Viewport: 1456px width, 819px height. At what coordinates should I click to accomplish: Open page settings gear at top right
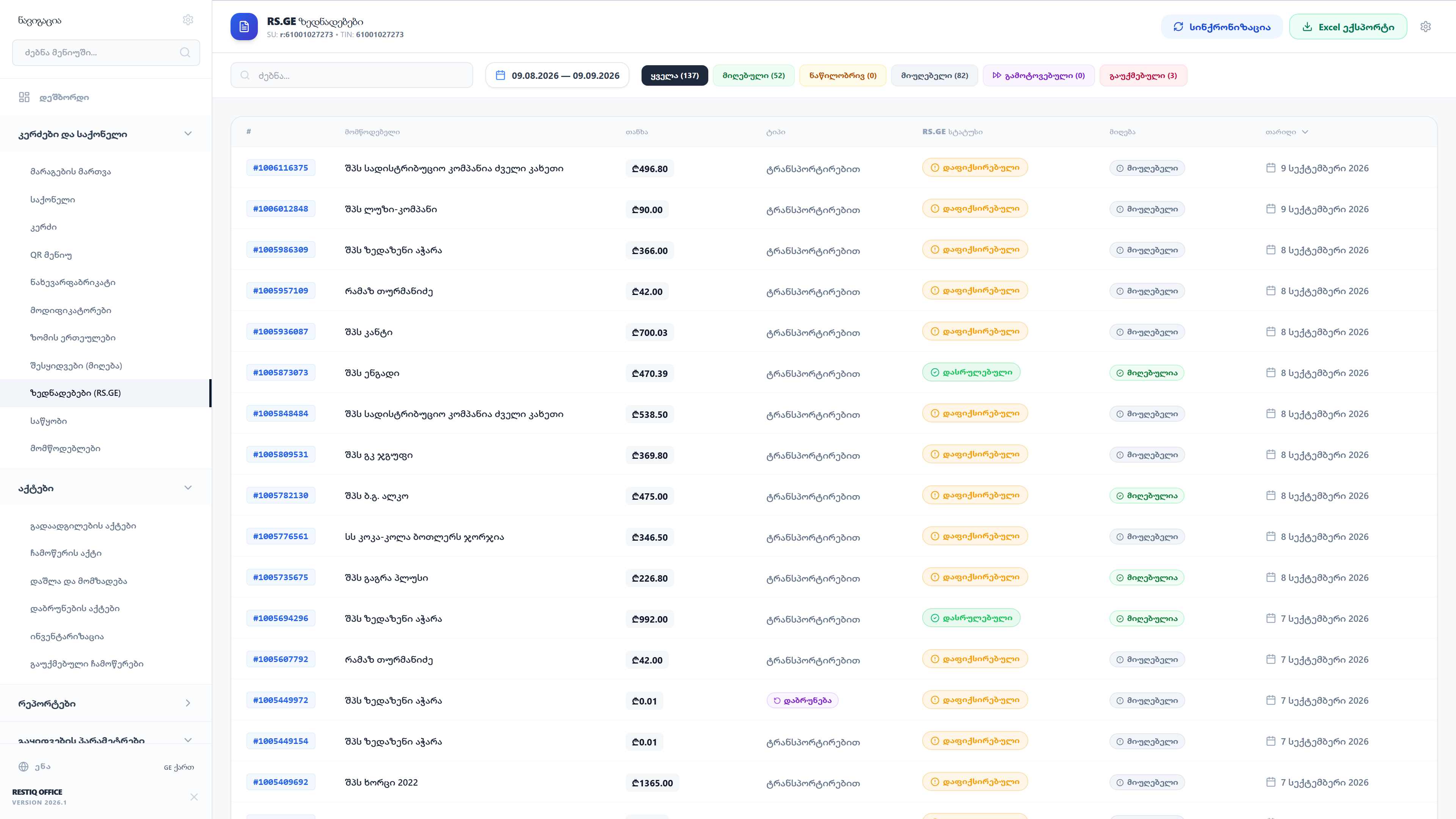coord(1426,27)
